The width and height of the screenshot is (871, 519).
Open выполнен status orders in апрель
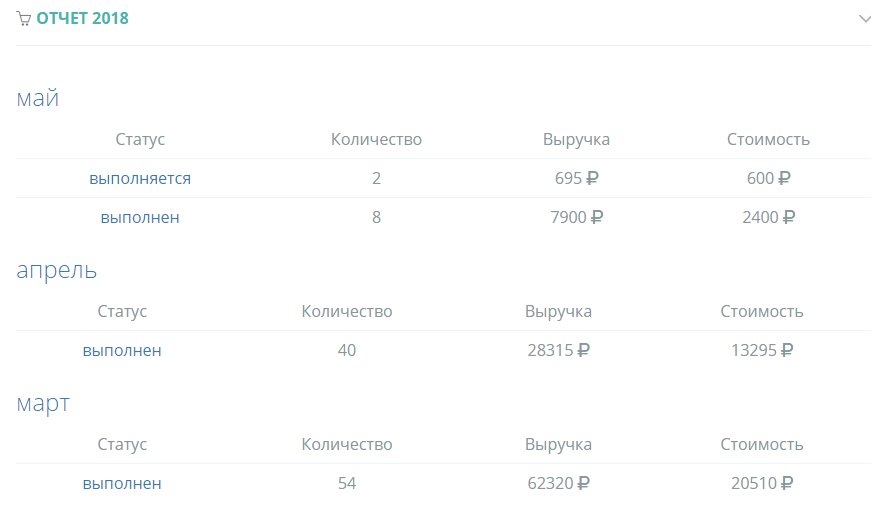[x=122, y=350]
